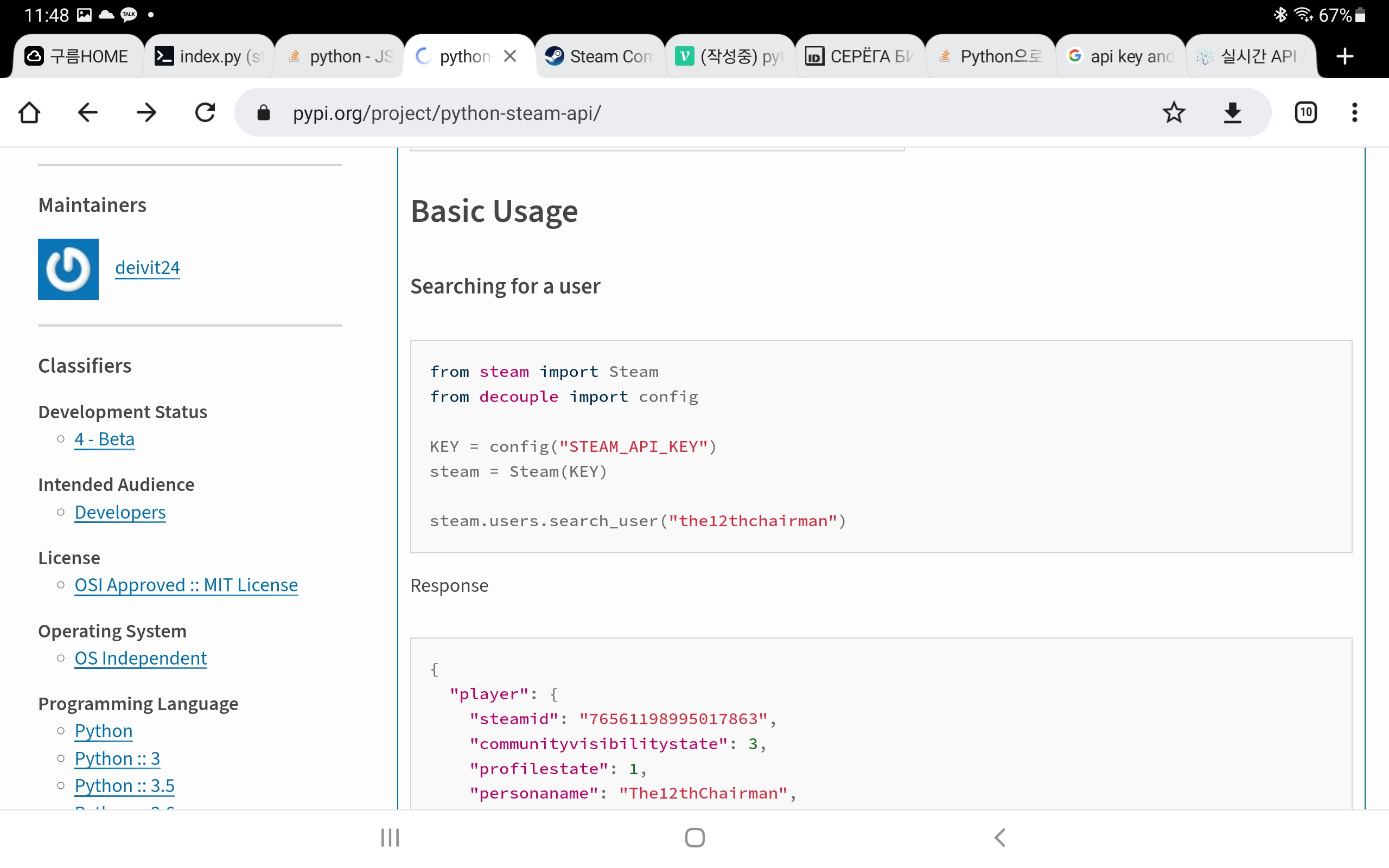Tap the Basic Usage heading

tap(494, 212)
